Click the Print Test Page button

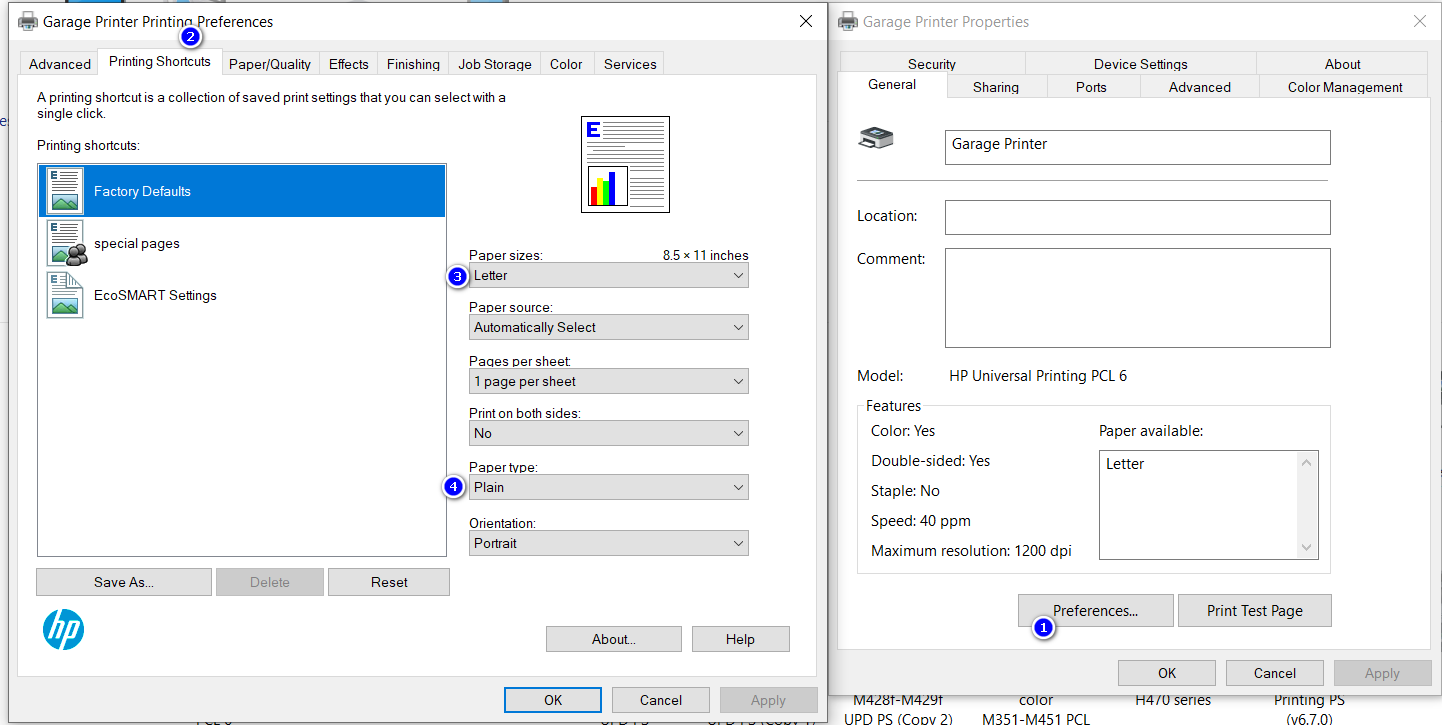click(x=1255, y=611)
